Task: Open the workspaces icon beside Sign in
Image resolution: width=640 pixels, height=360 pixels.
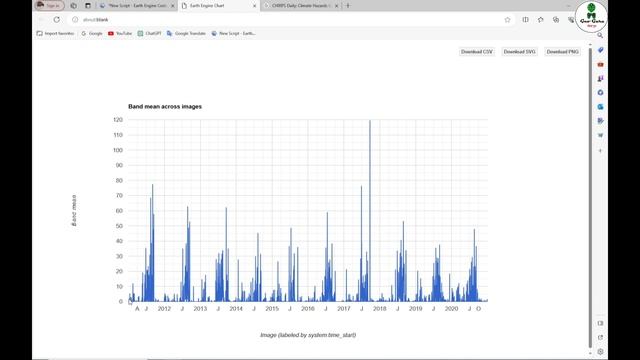Action: click(73, 6)
